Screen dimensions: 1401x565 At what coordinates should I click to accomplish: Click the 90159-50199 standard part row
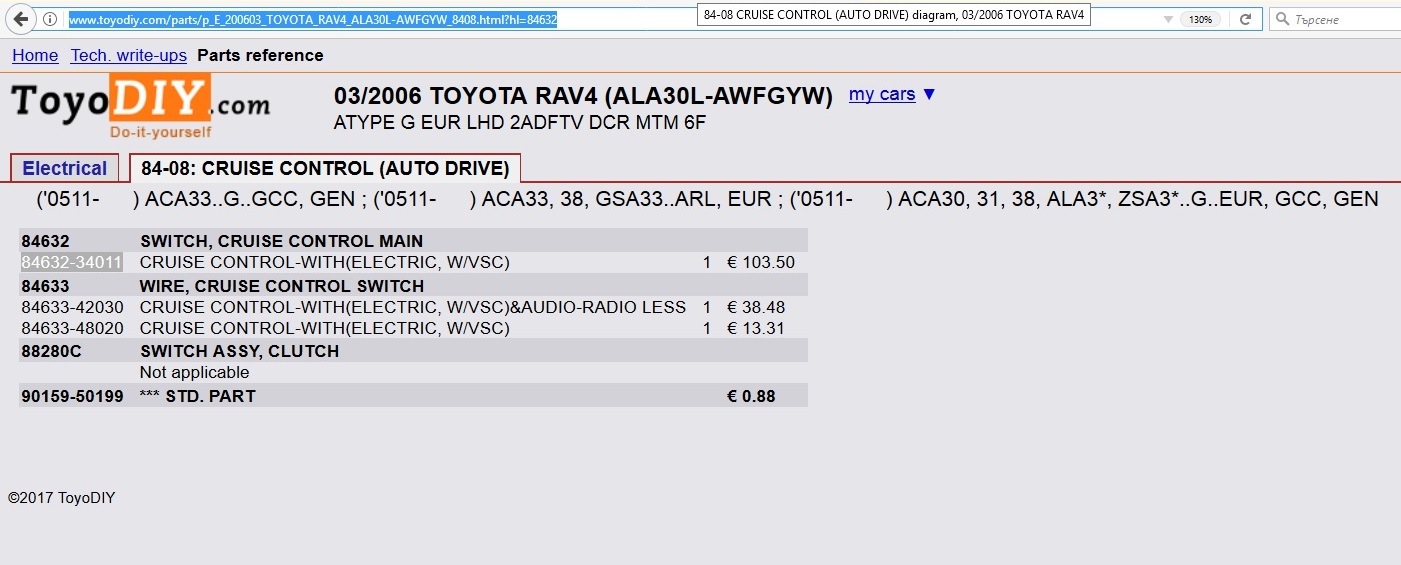coord(72,396)
